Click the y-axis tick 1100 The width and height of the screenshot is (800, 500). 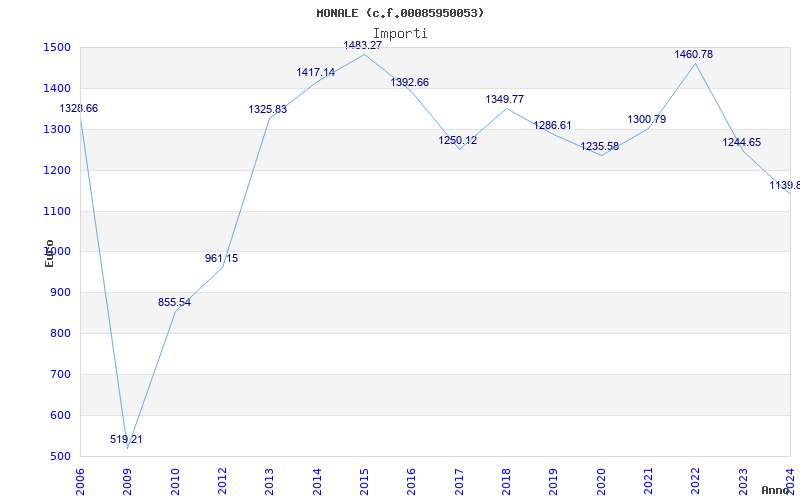pyautogui.click(x=55, y=211)
